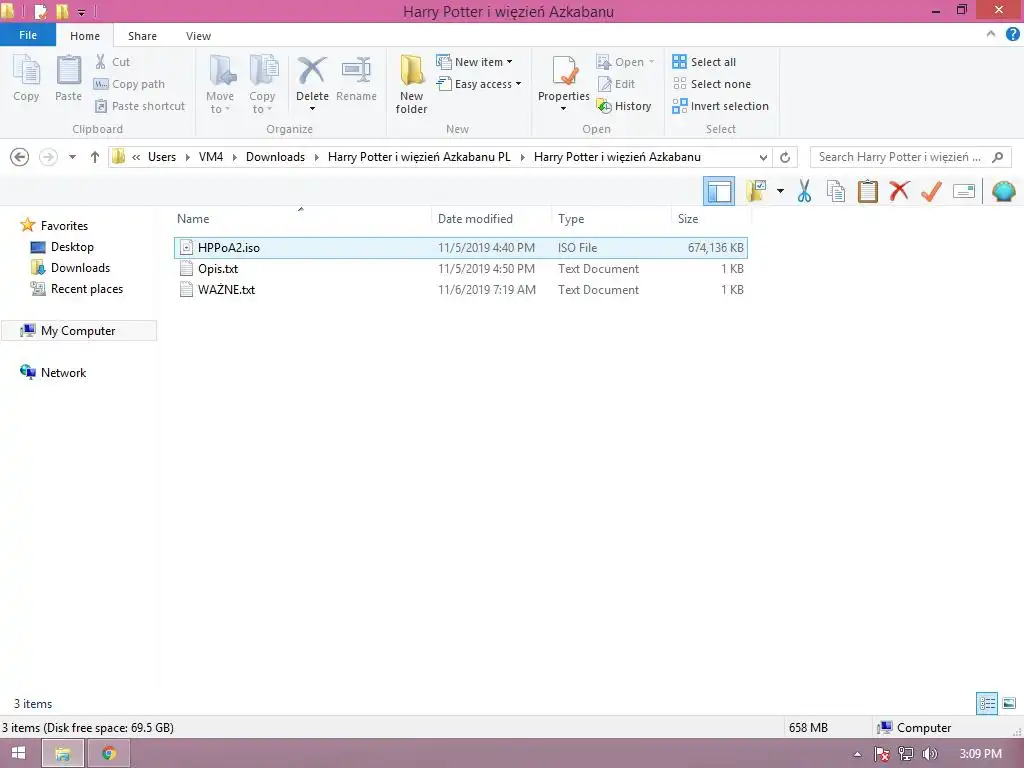Click Downloads in the address breadcrumb
The width and height of the screenshot is (1024, 768).
[x=275, y=157]
